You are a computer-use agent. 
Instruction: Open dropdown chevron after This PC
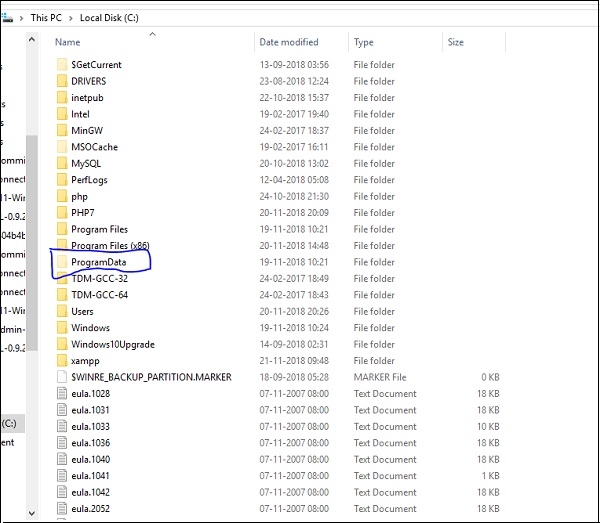pos(71,18)
